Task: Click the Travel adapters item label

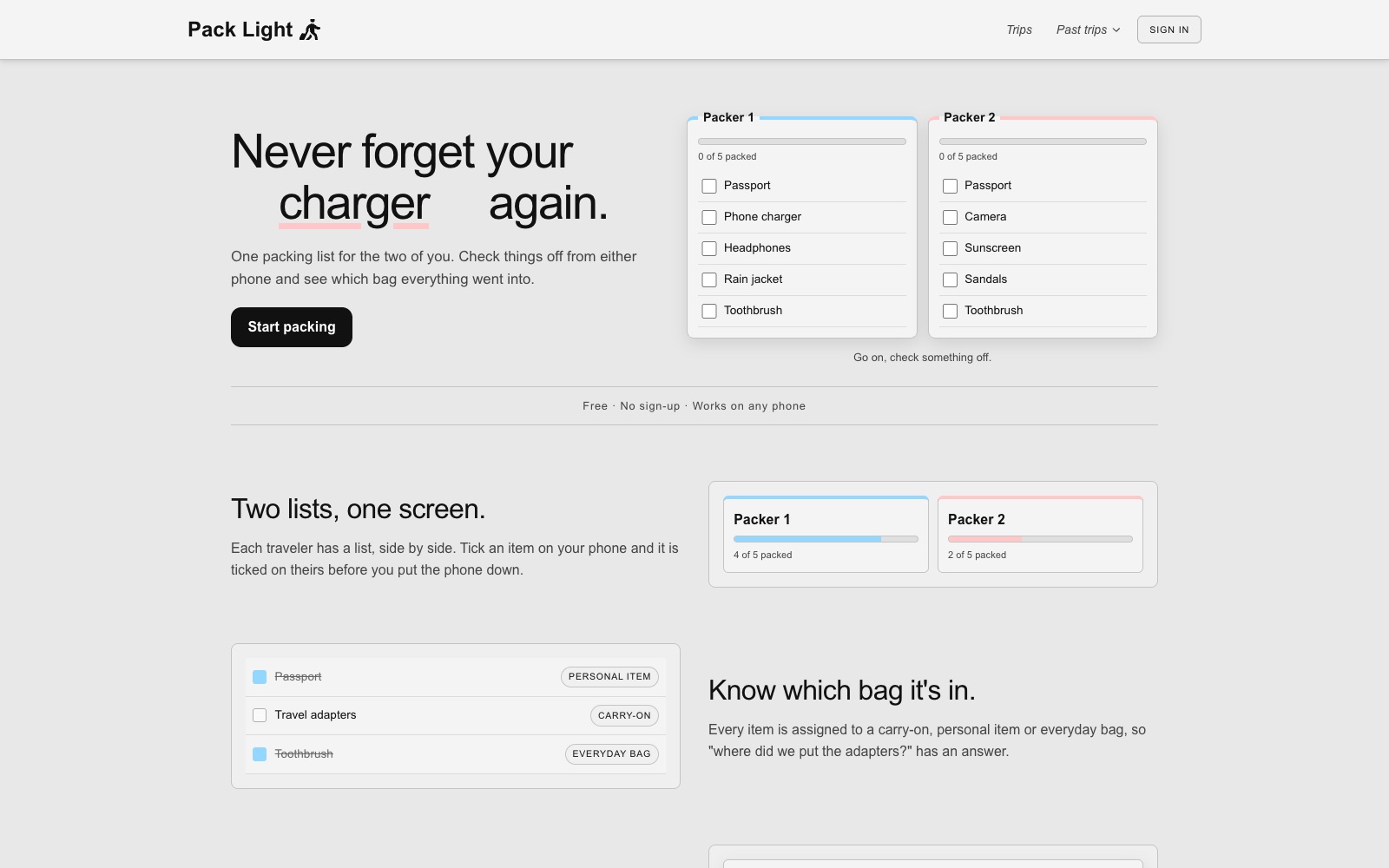Action: [315, 715]
